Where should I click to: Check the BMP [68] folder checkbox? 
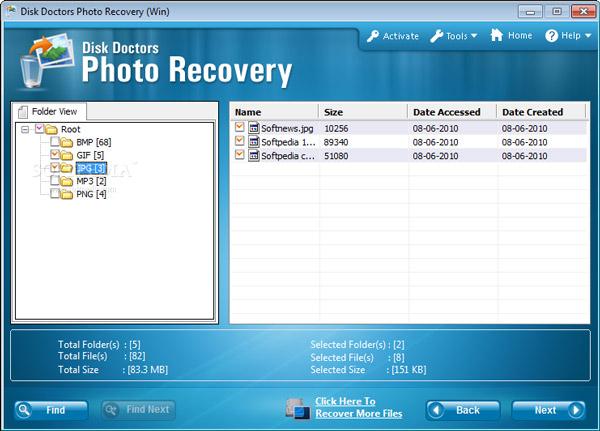pos(55,142)
